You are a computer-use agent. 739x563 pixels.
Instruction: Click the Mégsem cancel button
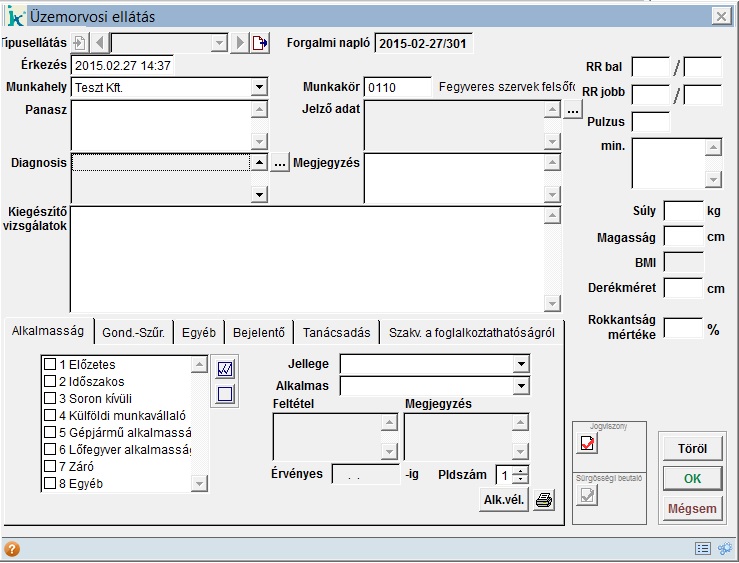click(691, 509)
